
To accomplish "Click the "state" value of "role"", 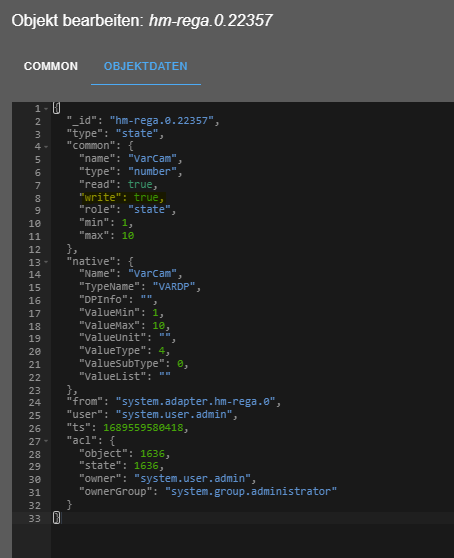I will 149,210.
